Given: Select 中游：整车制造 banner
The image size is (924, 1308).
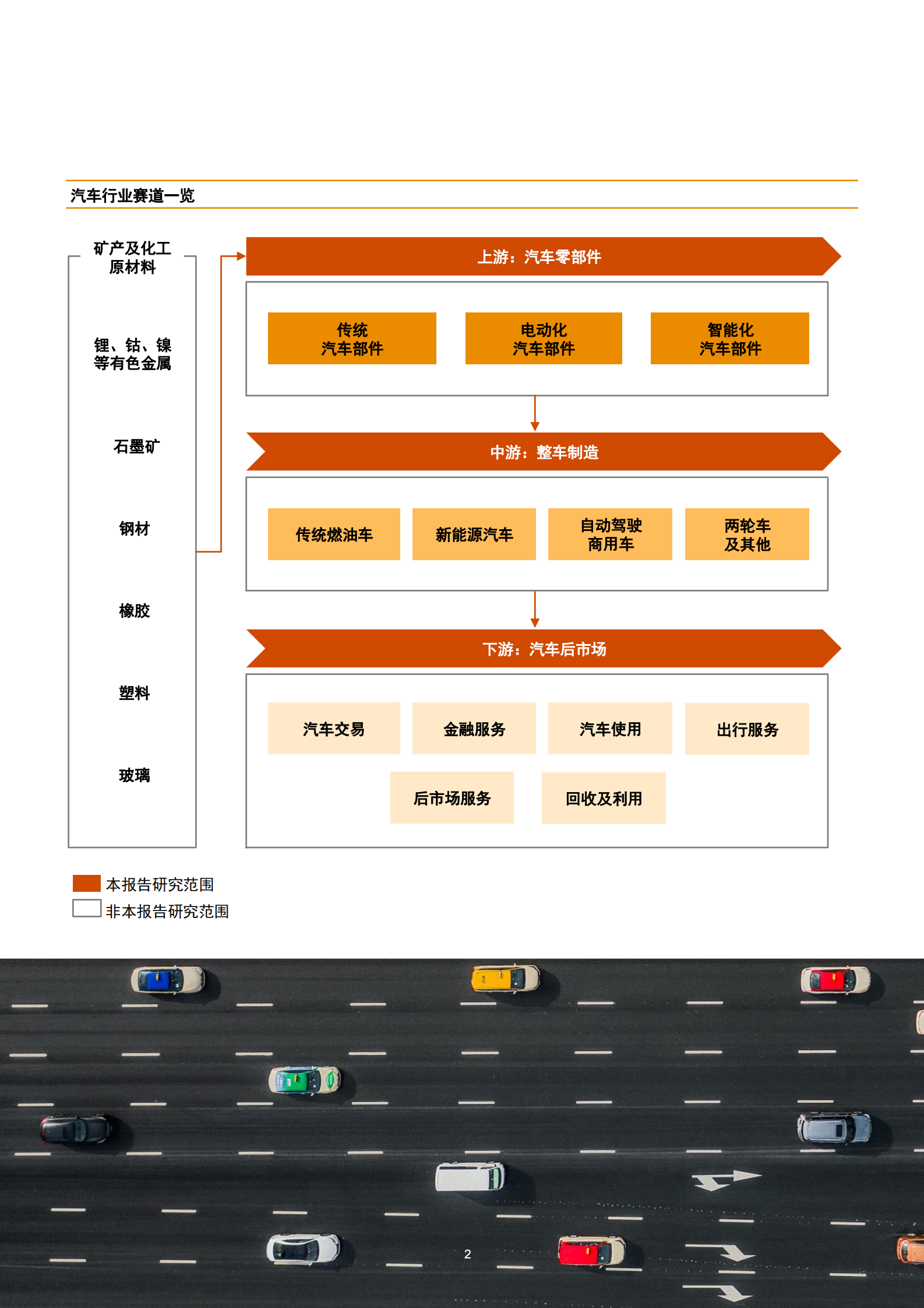Looking at the screenshot, I should 543,452.
